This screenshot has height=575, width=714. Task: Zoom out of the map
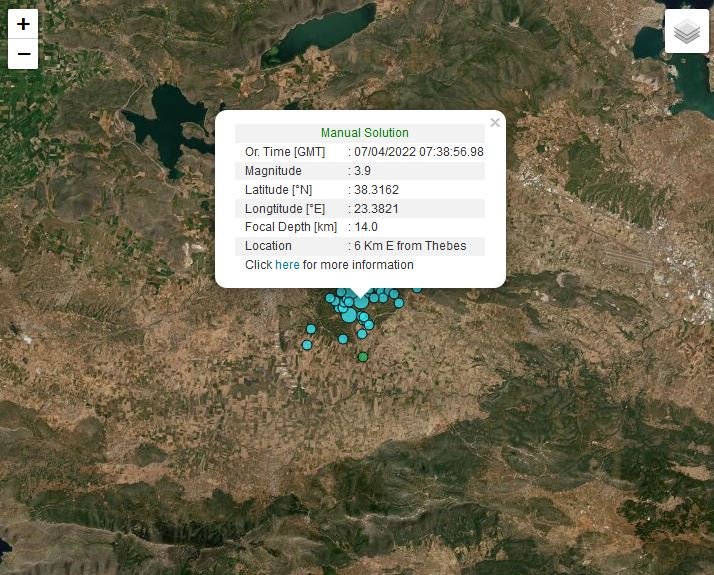coord(23,54)
